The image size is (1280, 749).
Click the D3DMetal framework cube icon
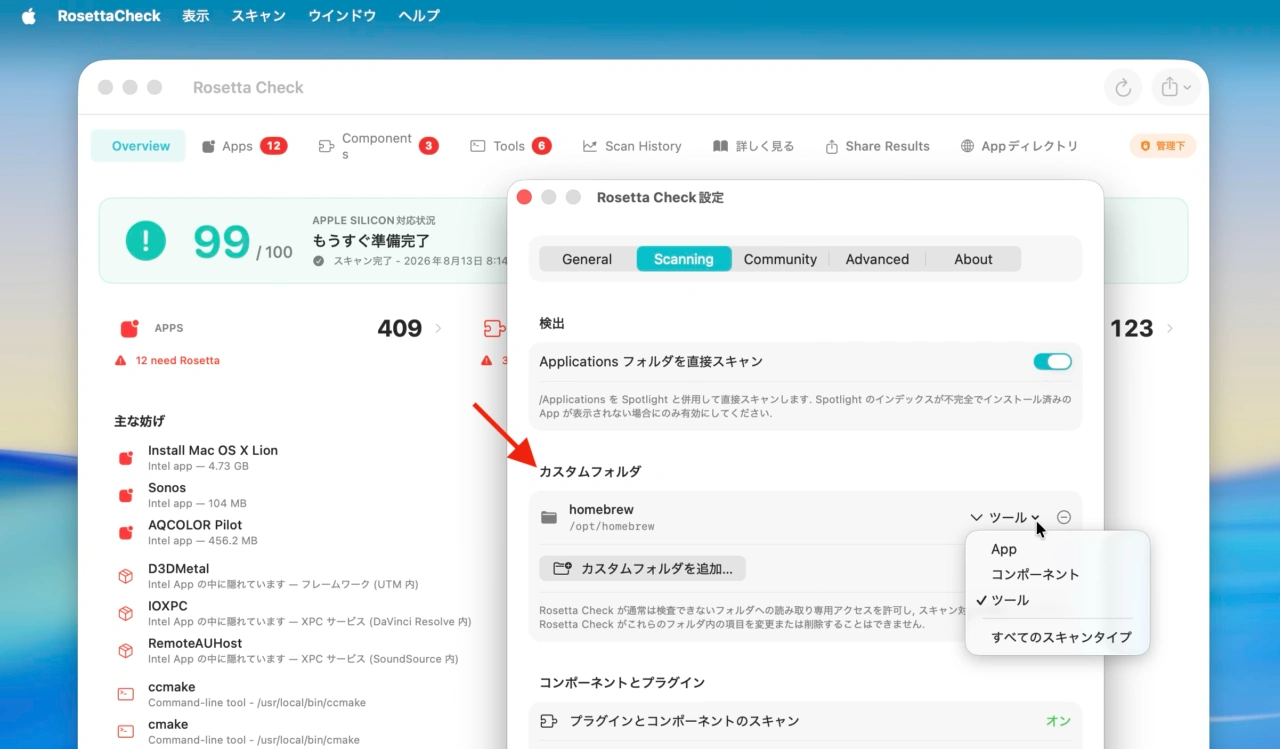[x=126, y=576]
